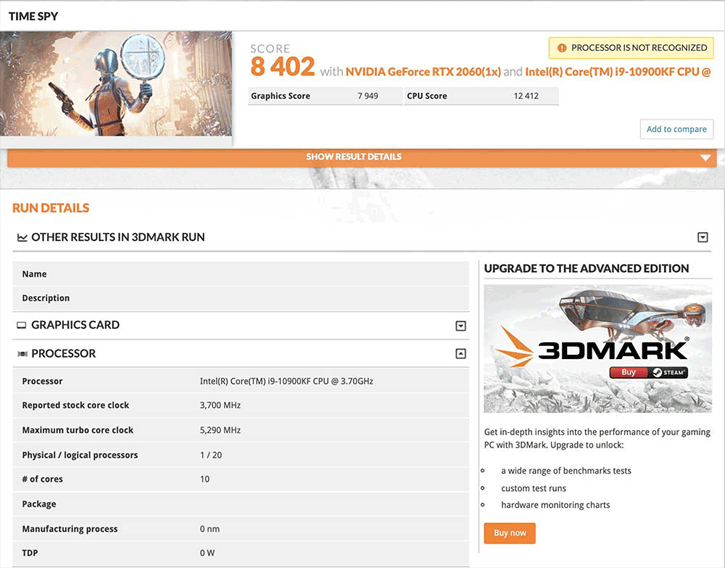Click the 5,290 MHz turbo clock value
725x568 pixels.
(x=220, y=430)
